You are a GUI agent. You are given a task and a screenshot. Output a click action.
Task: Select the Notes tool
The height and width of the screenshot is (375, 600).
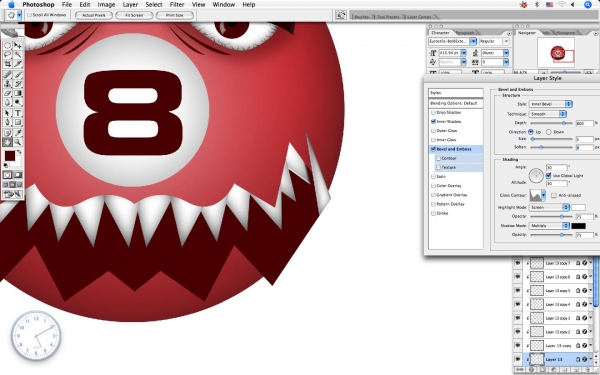point(7,133)
